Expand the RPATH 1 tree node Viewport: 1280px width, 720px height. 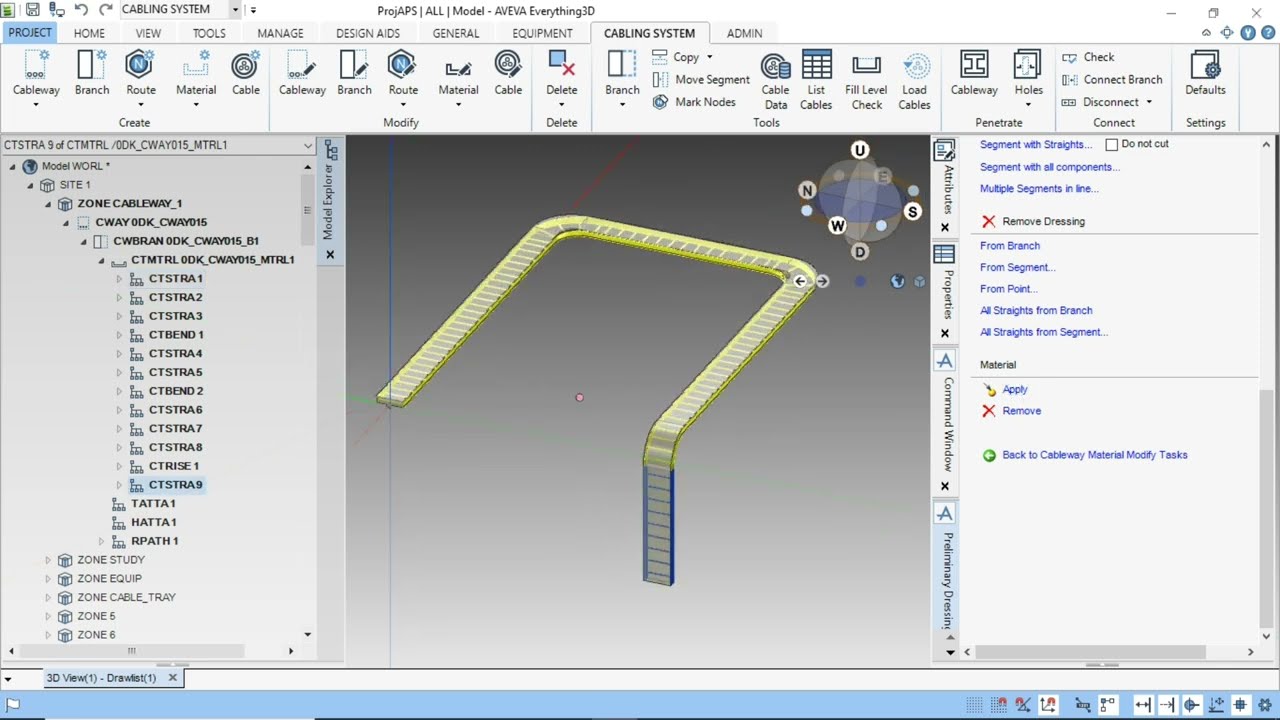pos(101,541)
